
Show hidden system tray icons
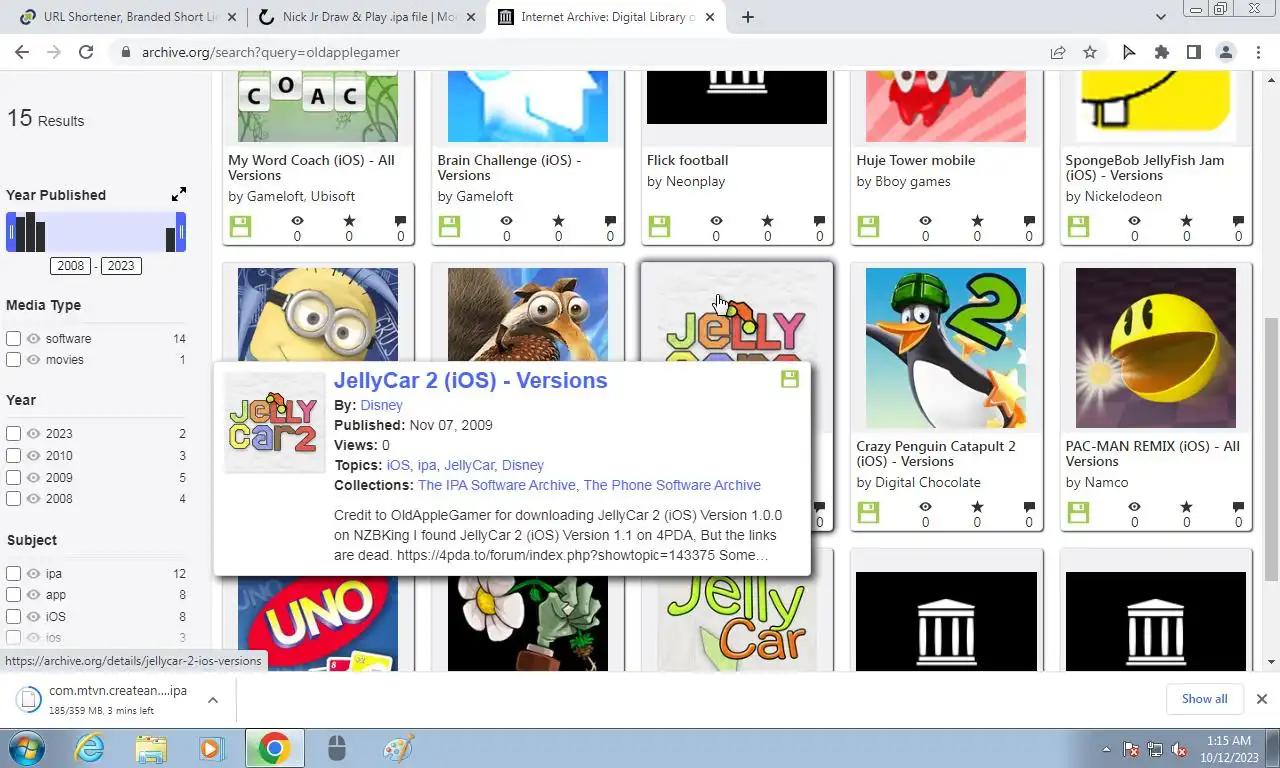click(1107, 749)
